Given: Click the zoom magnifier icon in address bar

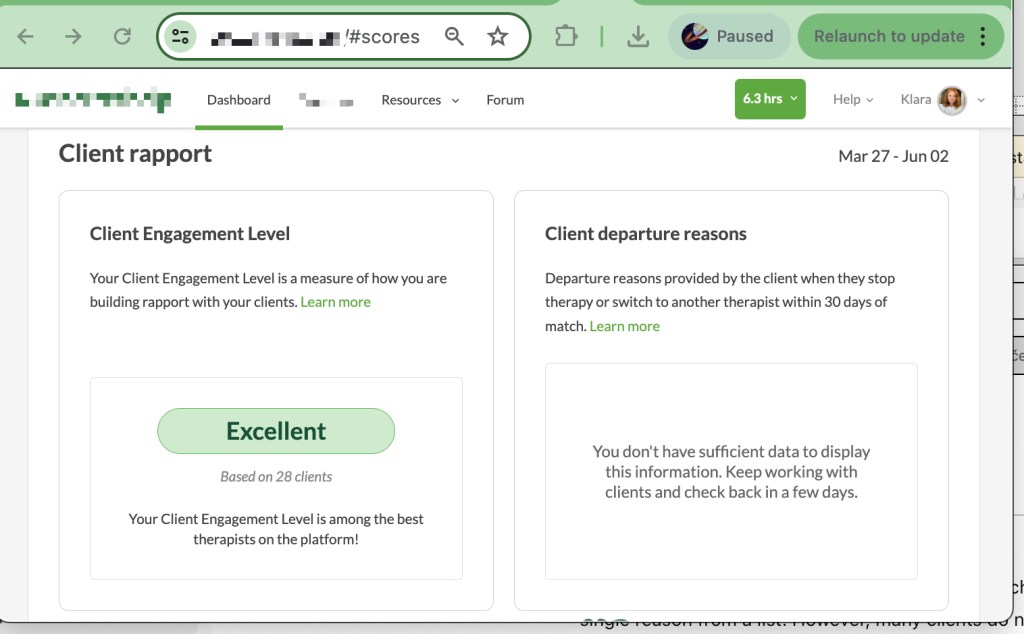Looking at the screenshot, I should point(454,37).
